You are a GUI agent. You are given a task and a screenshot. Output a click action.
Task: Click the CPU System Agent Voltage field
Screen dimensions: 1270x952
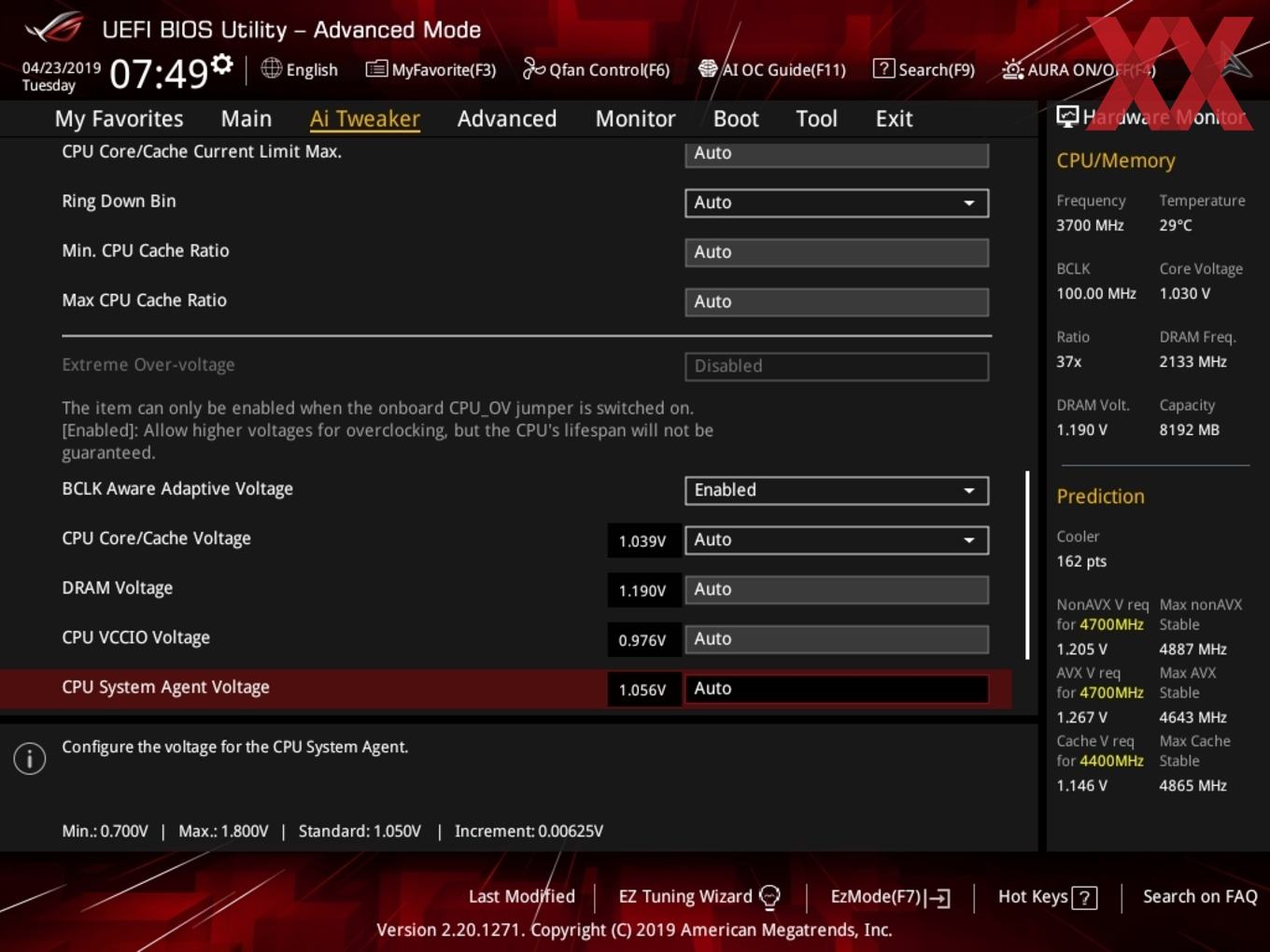point(837,688)
